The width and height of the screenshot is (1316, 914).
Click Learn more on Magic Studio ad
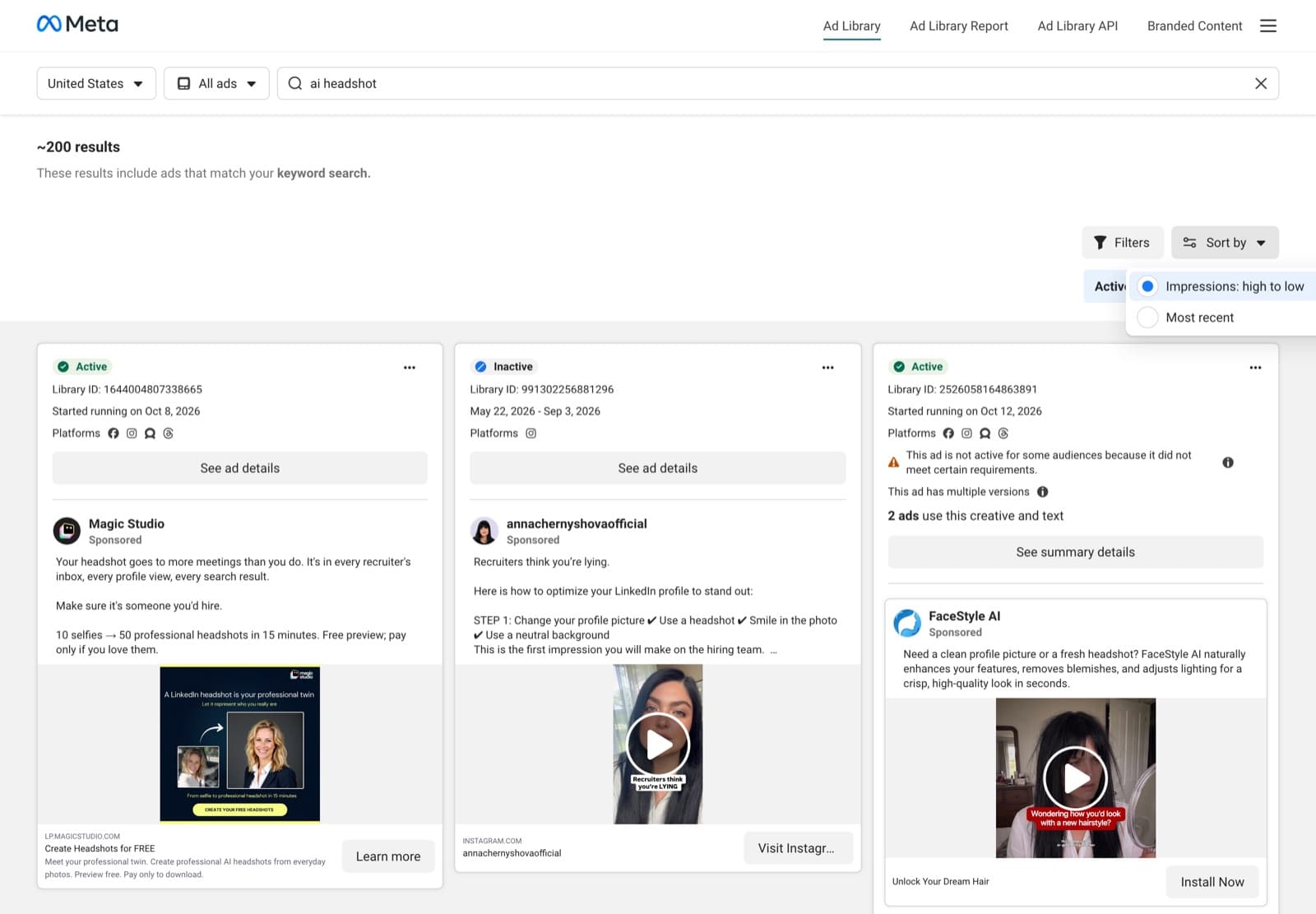(x=388, y=856)
